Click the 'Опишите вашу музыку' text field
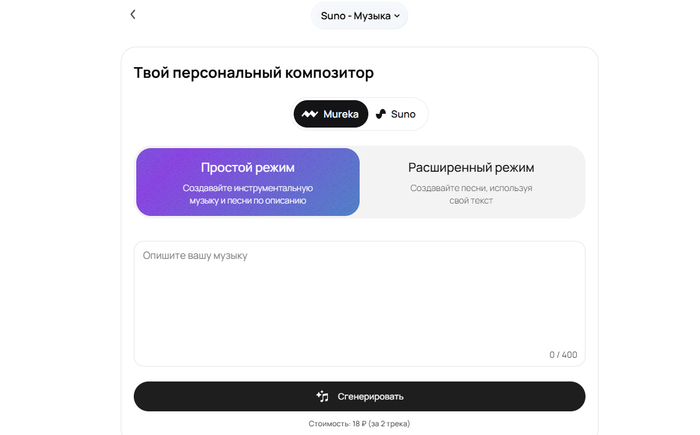The image size is (700, 435). point(359,300)
